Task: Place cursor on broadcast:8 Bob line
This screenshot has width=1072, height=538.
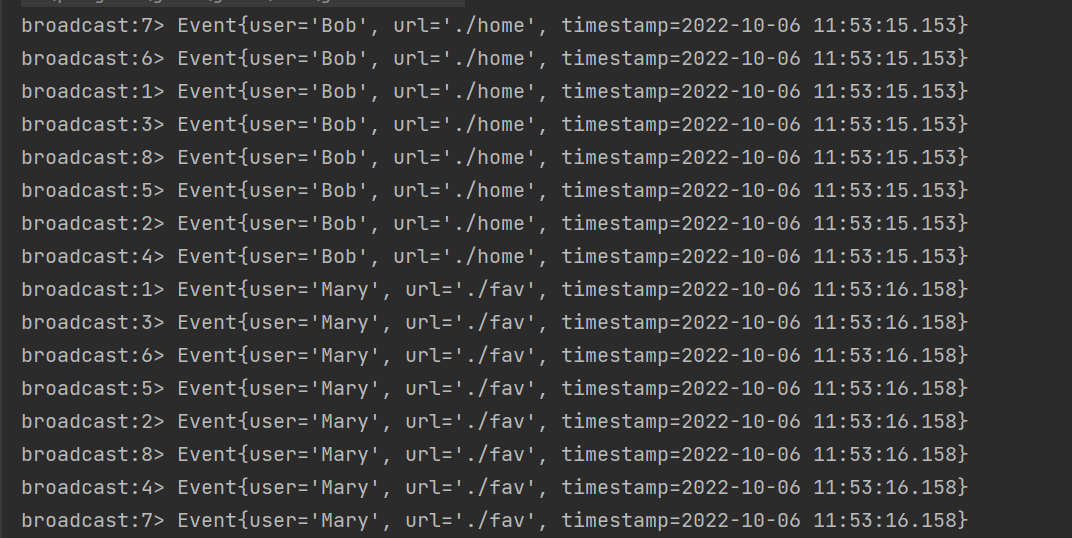Action: click(x=494, y=158)
